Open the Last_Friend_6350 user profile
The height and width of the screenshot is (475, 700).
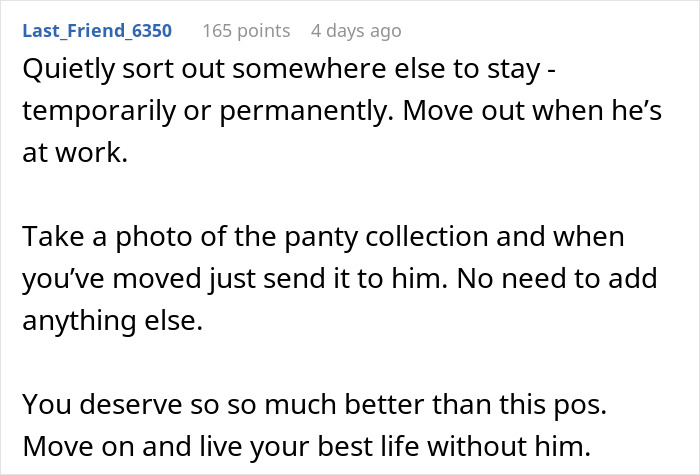point(95,30)
